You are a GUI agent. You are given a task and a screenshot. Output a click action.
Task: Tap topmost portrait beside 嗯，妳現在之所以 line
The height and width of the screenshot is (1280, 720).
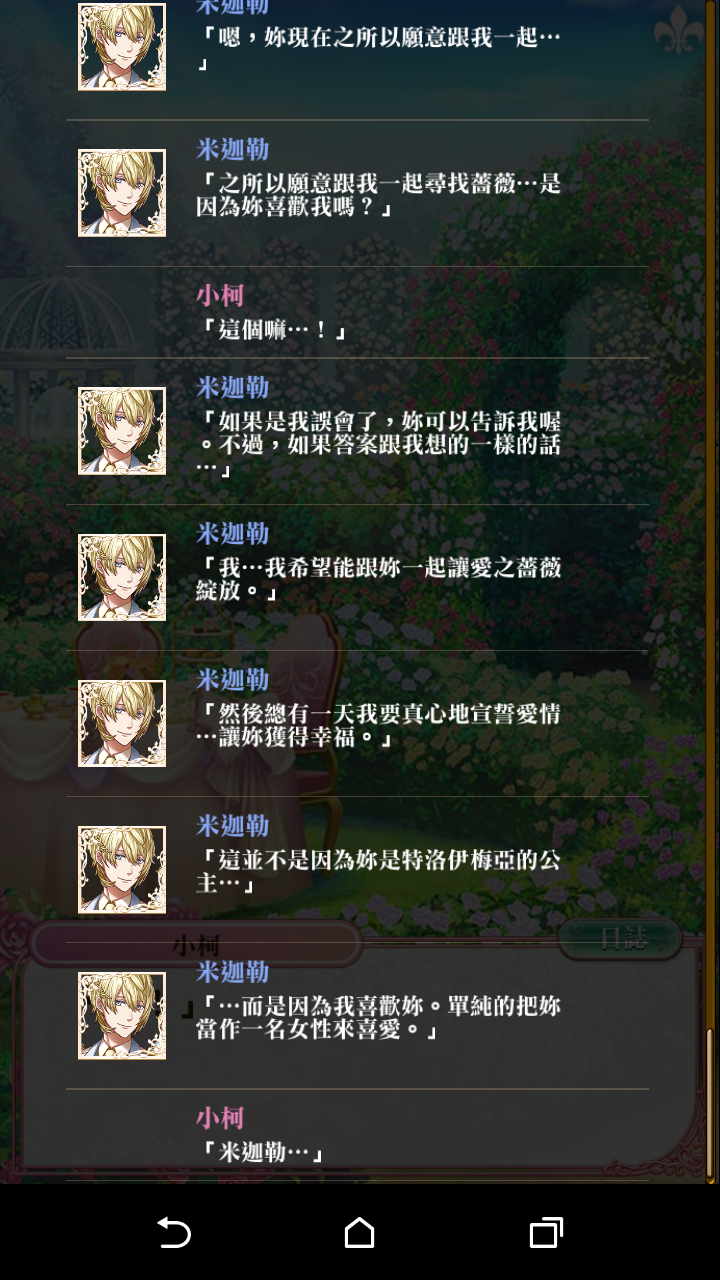(122, 47)
